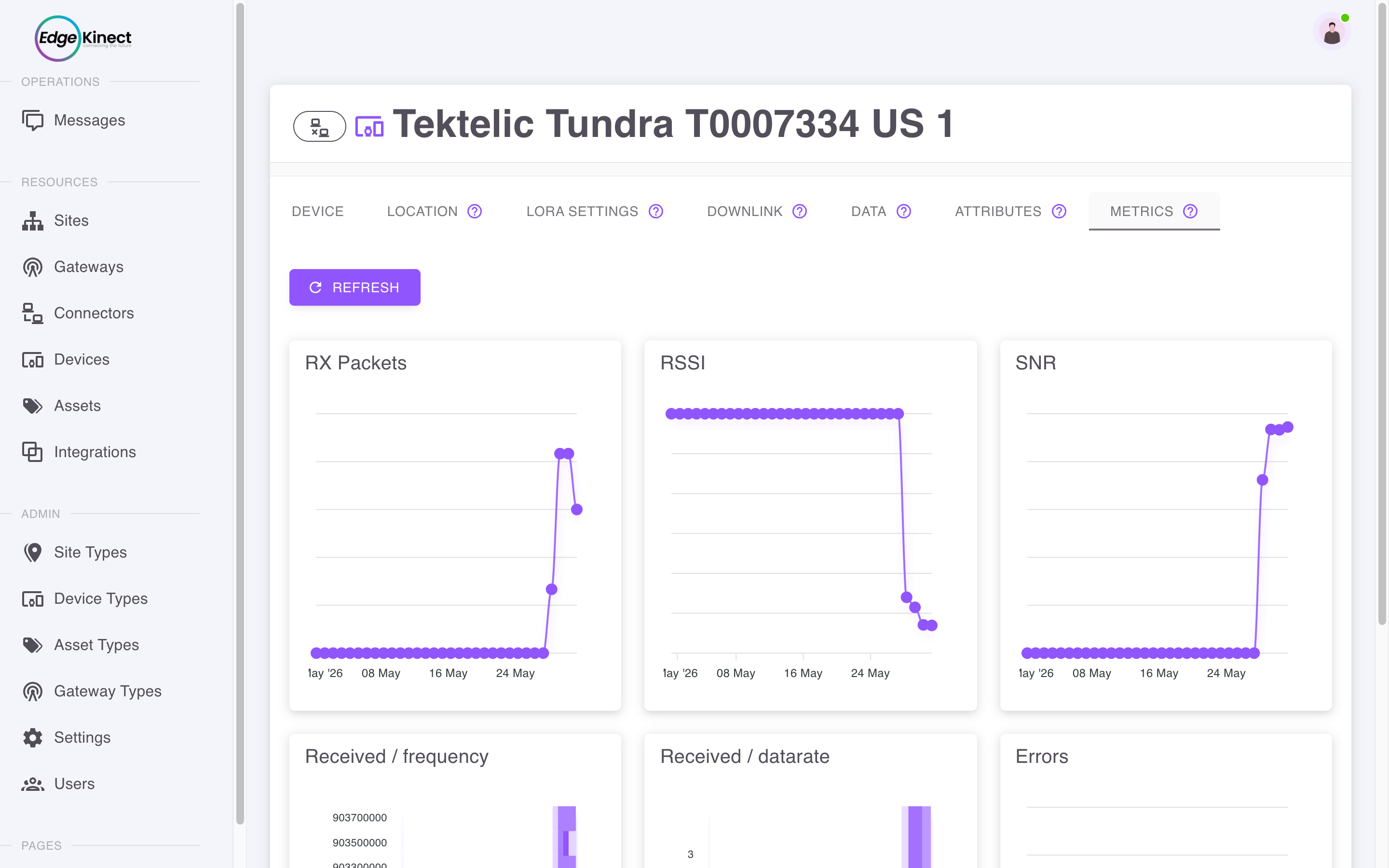The height and width of the screenshot is (868, 1389).
Task: Open Messages from the sidebar
Action: coord(90,120)
